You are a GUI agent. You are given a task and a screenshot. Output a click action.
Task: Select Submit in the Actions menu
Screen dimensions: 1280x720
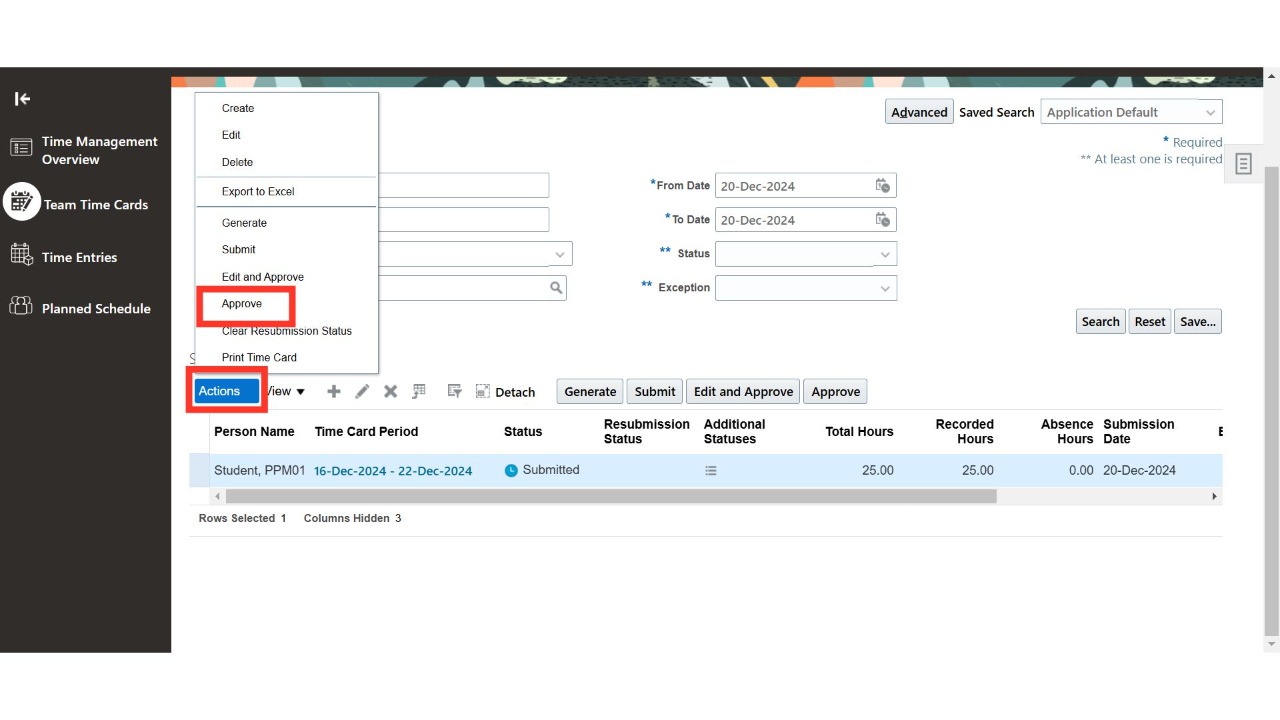coord(238,250)
